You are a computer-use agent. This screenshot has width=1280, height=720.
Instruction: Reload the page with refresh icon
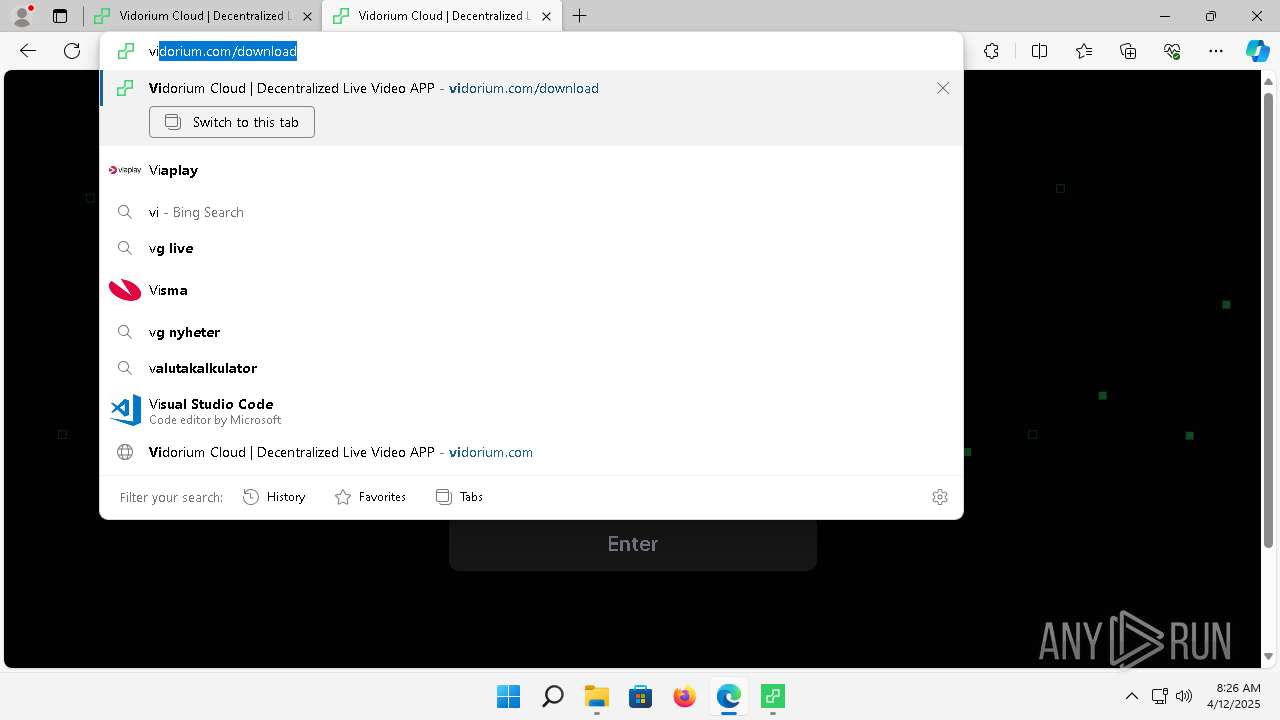[x=72, y=51]
